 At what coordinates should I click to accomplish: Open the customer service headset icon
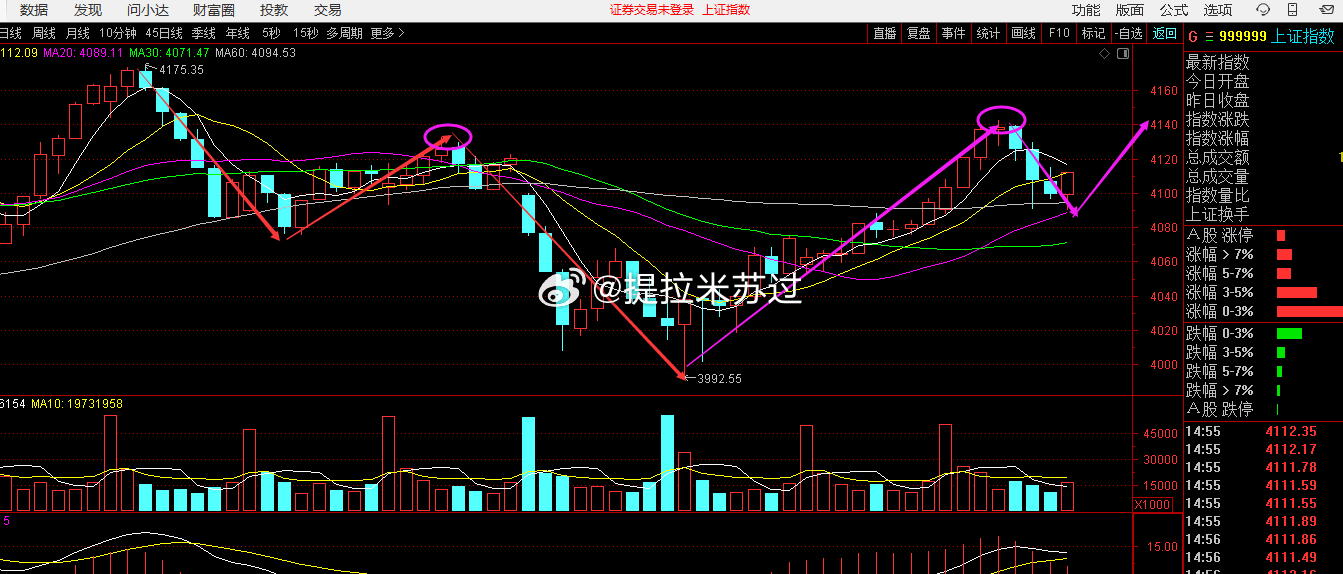1263,10
